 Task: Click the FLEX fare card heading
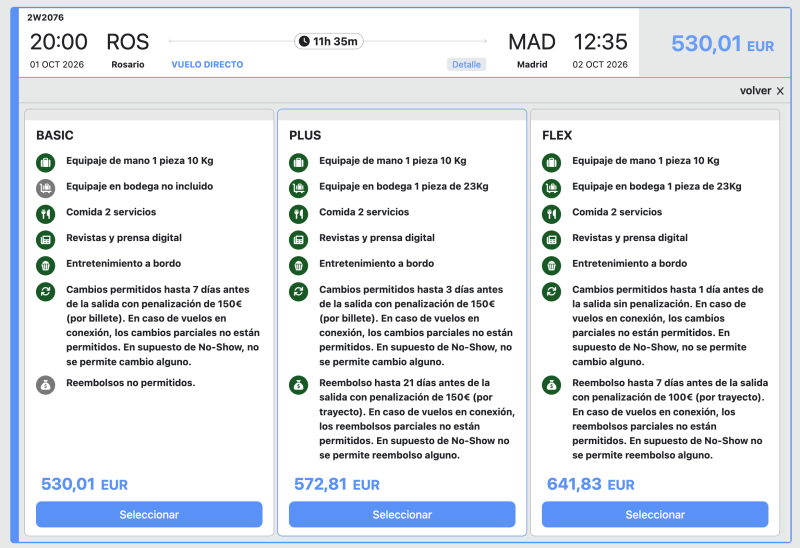[557, 135]
